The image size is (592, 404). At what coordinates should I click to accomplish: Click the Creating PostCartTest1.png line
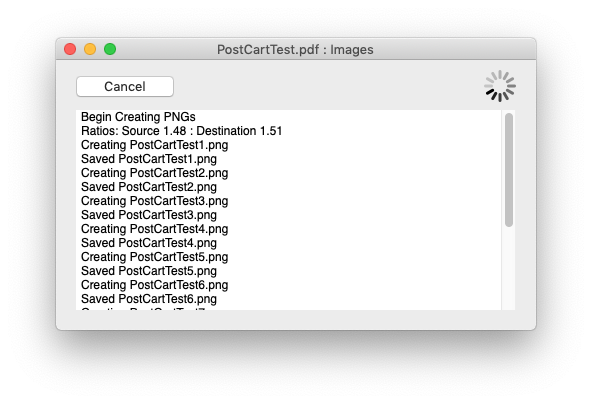154,145
